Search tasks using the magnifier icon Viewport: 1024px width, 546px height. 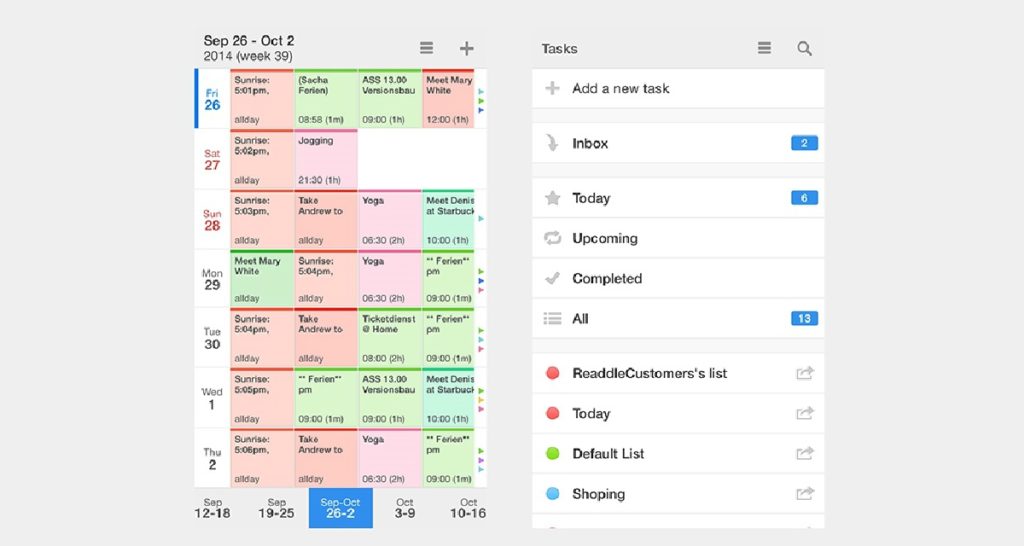[804, 48]
